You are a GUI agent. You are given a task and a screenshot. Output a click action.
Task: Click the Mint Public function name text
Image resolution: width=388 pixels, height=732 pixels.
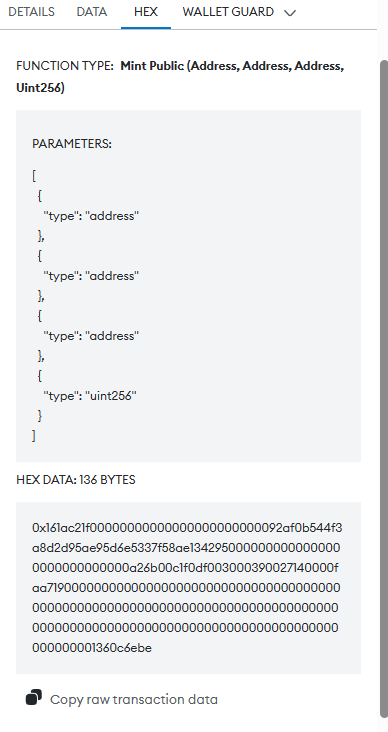point(152,66)
